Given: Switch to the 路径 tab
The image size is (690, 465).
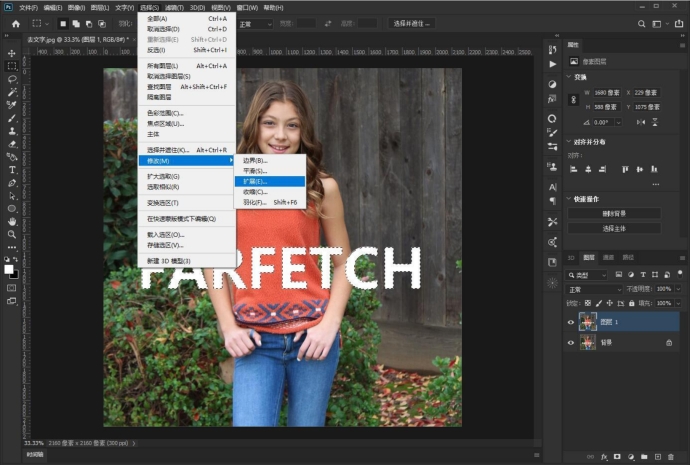Looking at the screenshot, I should pos(628,257).
